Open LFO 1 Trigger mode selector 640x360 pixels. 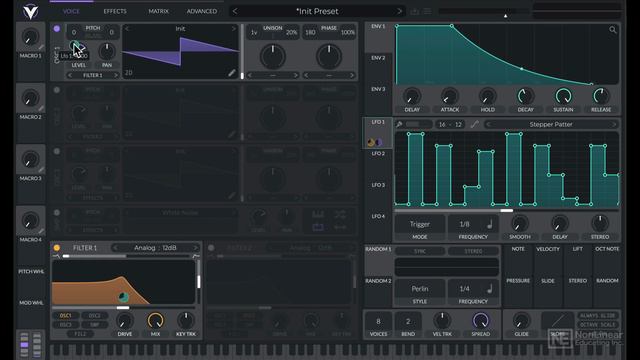[x=420, y=224]
